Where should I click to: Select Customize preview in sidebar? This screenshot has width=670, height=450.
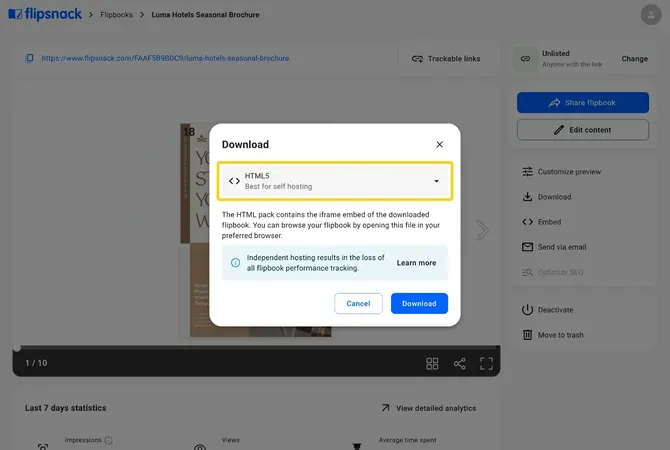pos(561,172)
